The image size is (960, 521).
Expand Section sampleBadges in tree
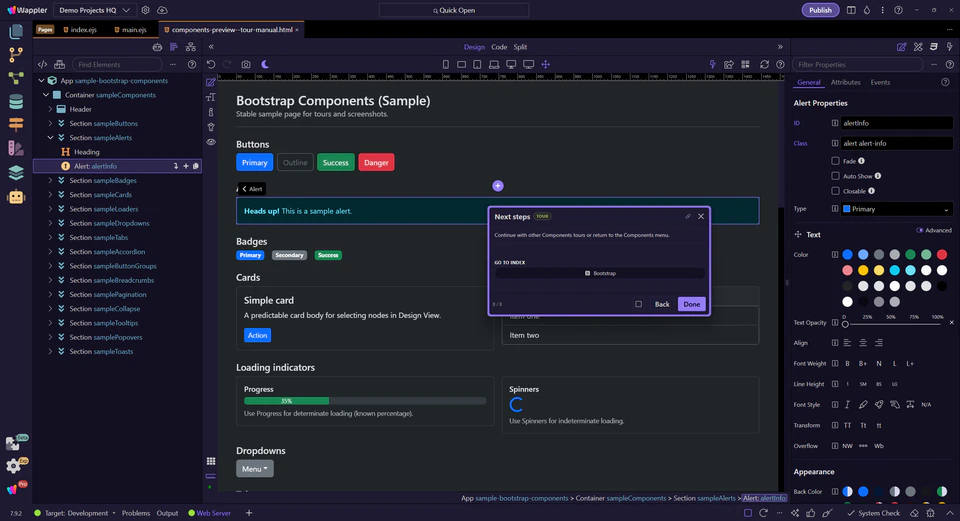point(50,181)
